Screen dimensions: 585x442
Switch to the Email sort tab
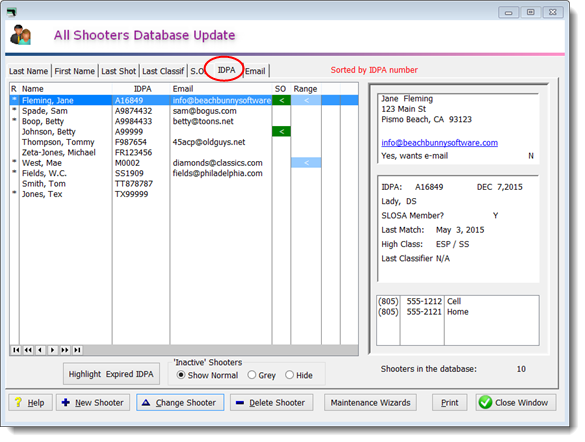[255, 71]
